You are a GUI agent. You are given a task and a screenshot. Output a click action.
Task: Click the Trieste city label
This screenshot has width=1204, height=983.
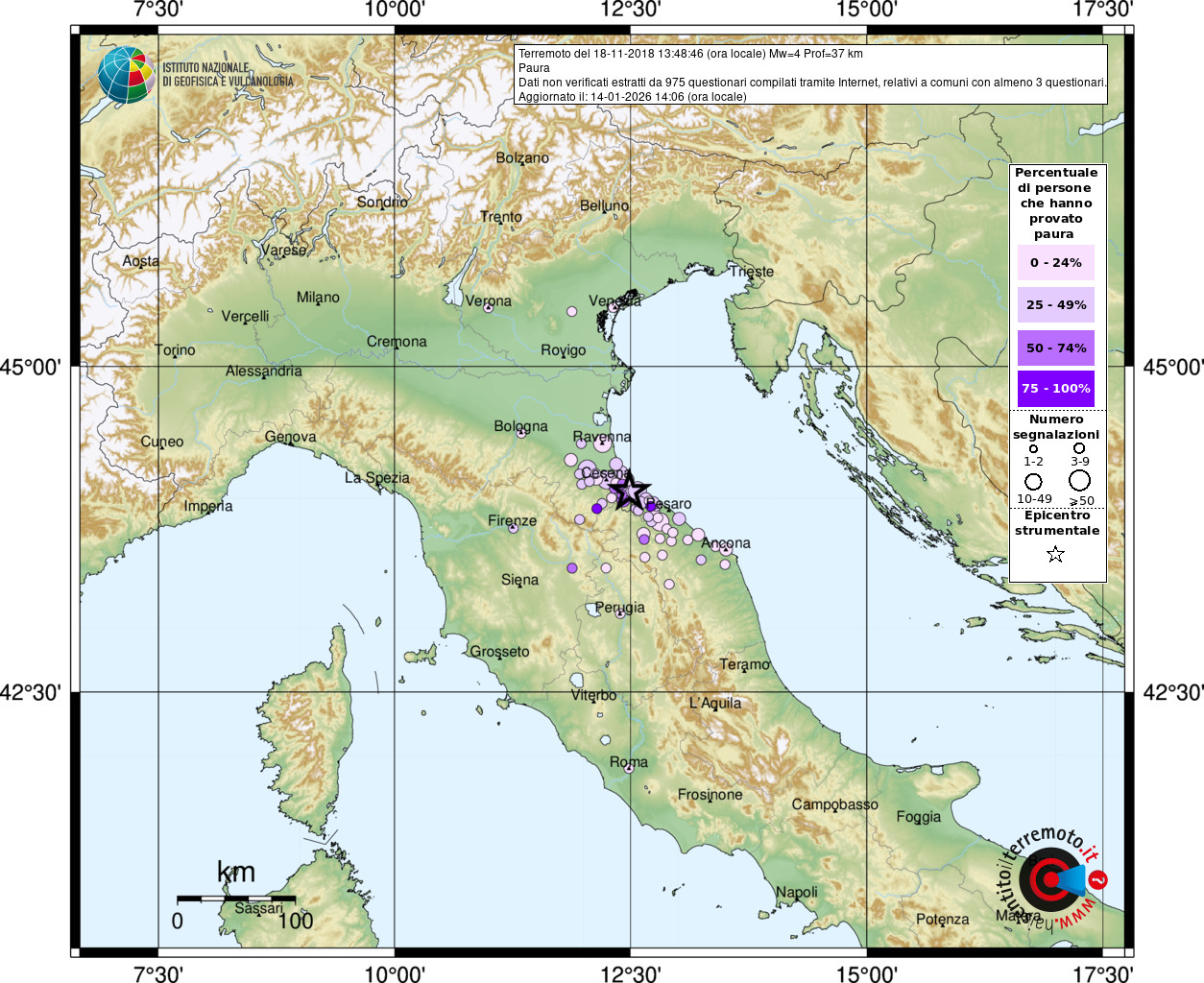coord(752,272)
